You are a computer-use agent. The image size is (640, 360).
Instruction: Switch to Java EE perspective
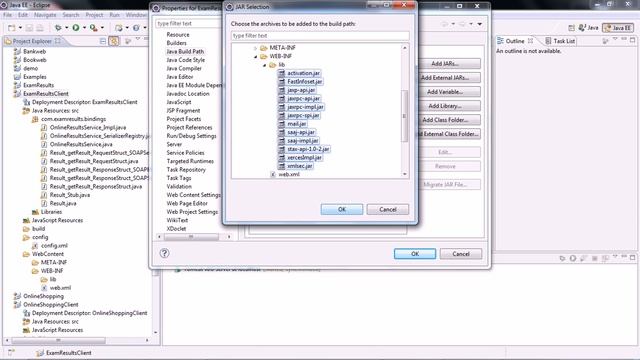tap(618, 28)
